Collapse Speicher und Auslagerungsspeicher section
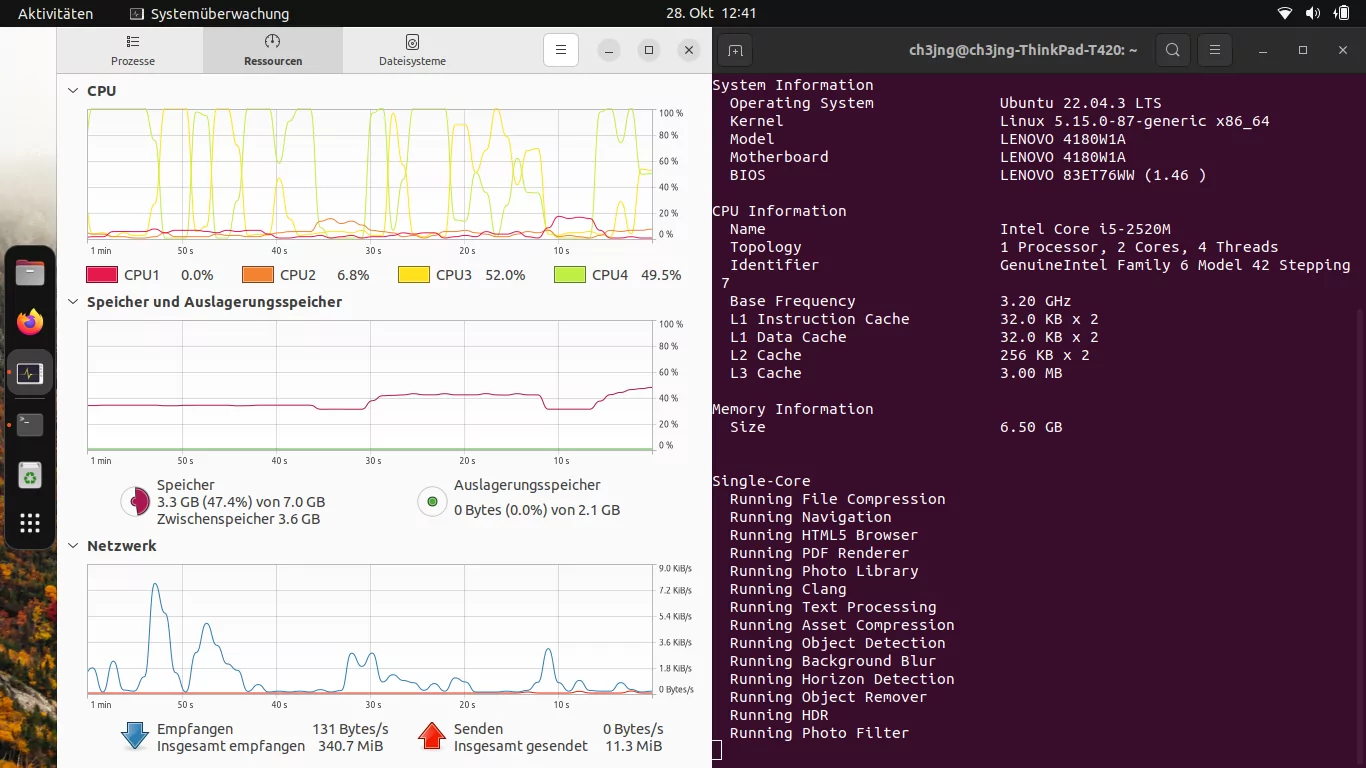The width and height of the screenshot is (1366, 768). click(x=73, y=302)
